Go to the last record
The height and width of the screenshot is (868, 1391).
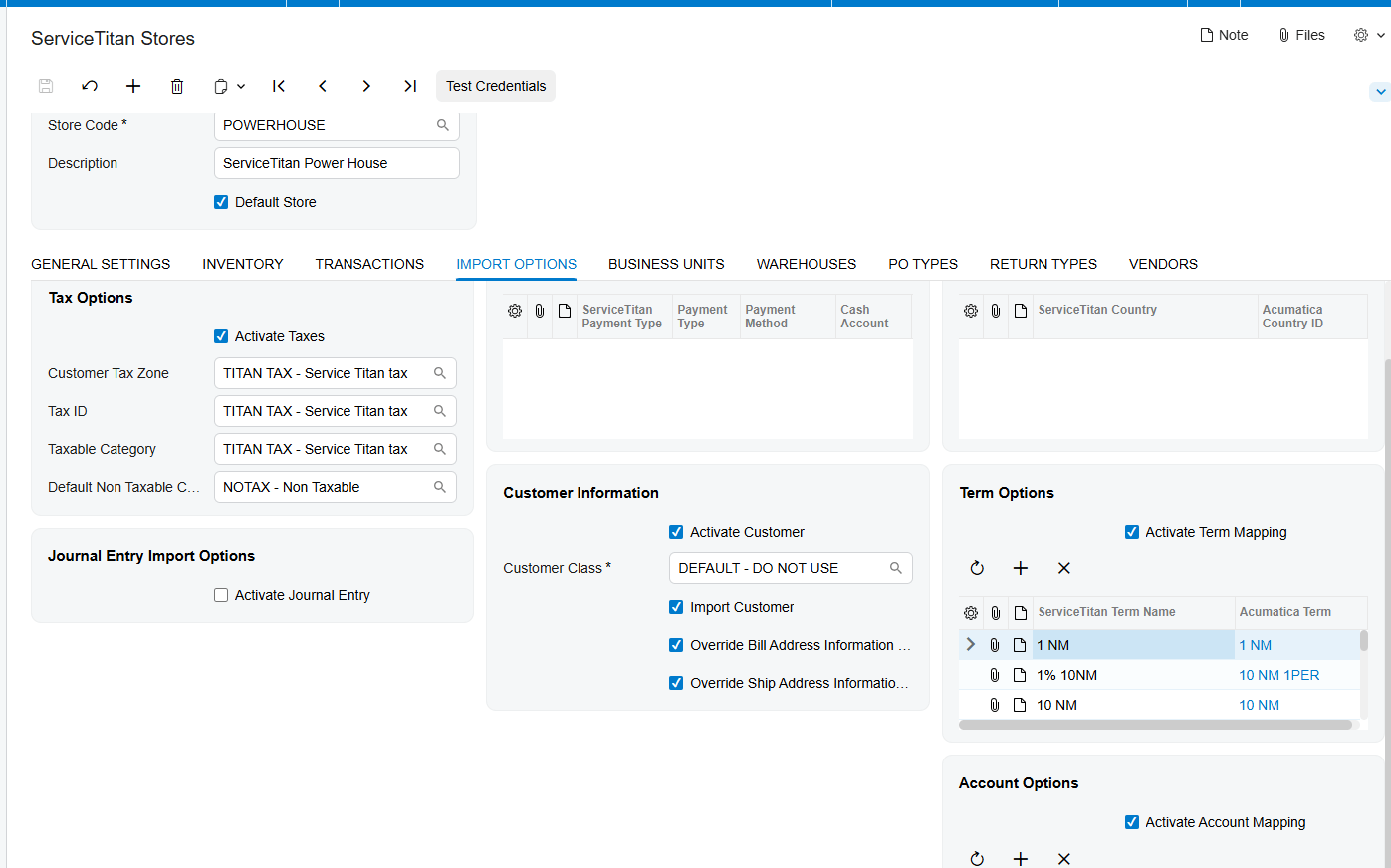[x=410, y=86]
